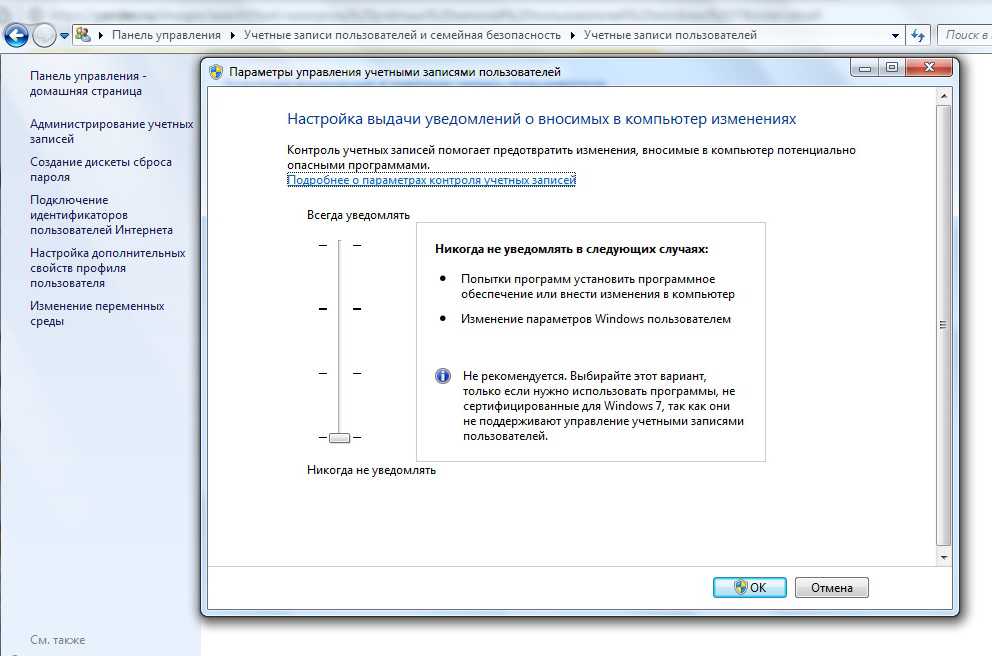
Task: Click 'Создание дискеты сброса пароля' link
Action: coord(100,169)
